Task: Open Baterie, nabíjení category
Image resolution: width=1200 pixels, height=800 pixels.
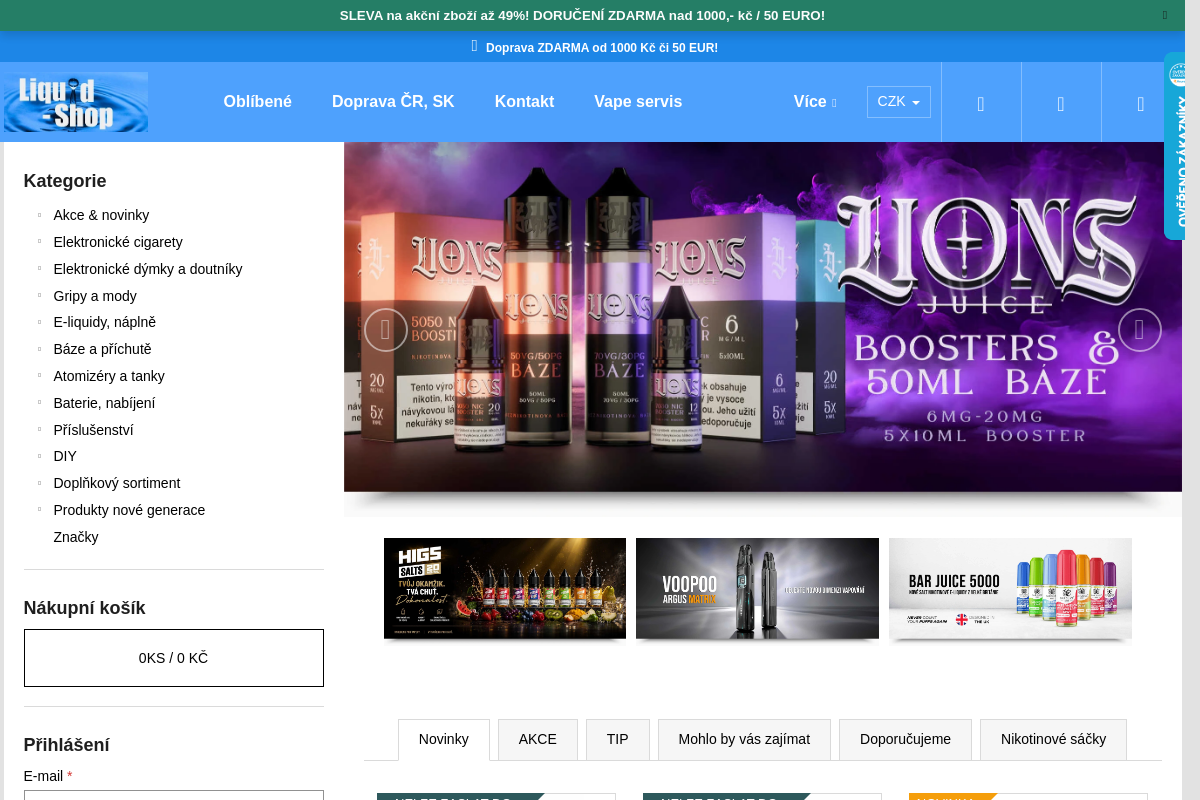Action: pyautogui.click(x=104, y=403)
